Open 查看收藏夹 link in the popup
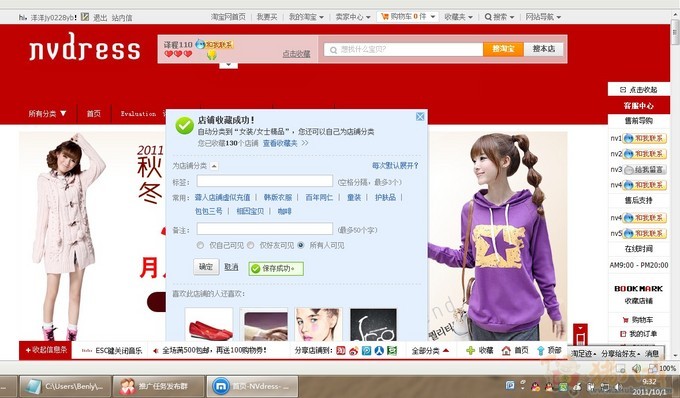 280,143
